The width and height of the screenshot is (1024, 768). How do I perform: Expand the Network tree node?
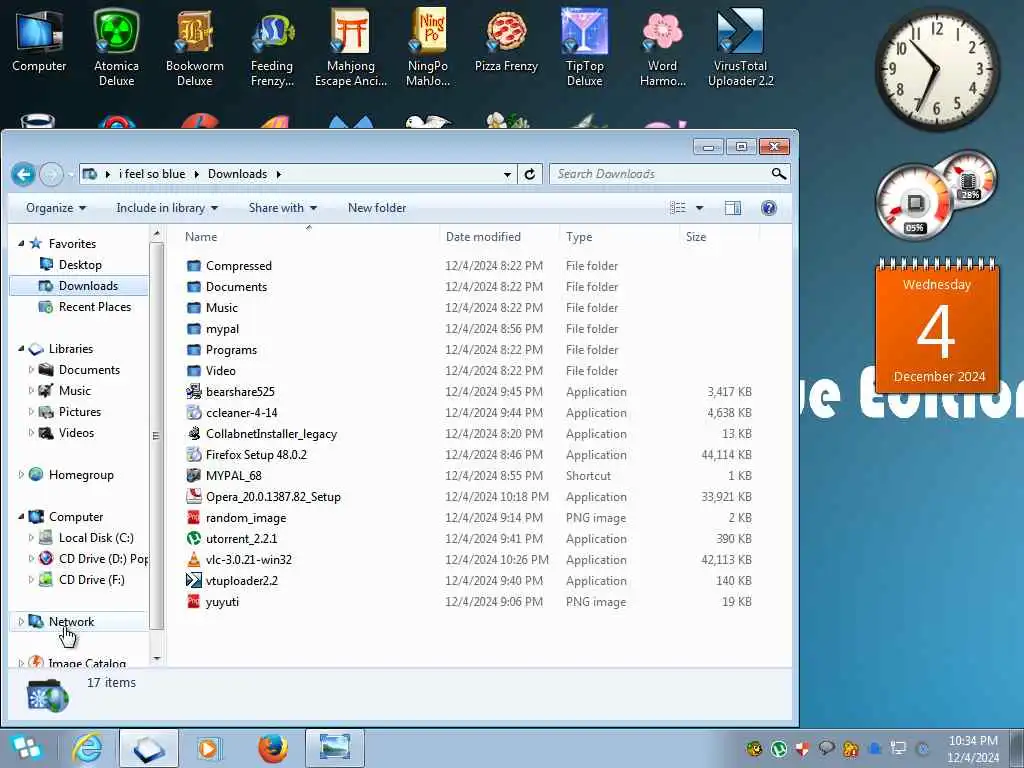[x=21, y=622]
